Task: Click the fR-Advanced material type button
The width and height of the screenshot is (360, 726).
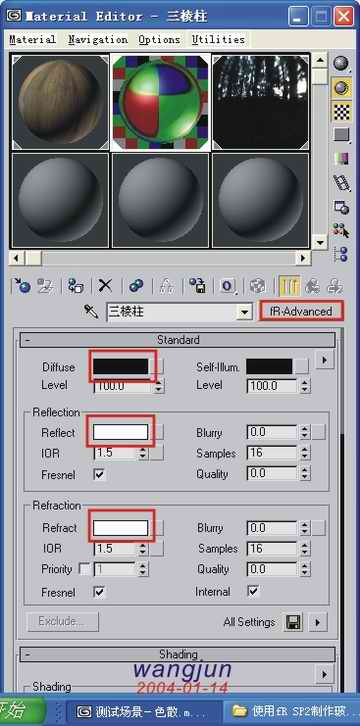Action: (301, 311)
